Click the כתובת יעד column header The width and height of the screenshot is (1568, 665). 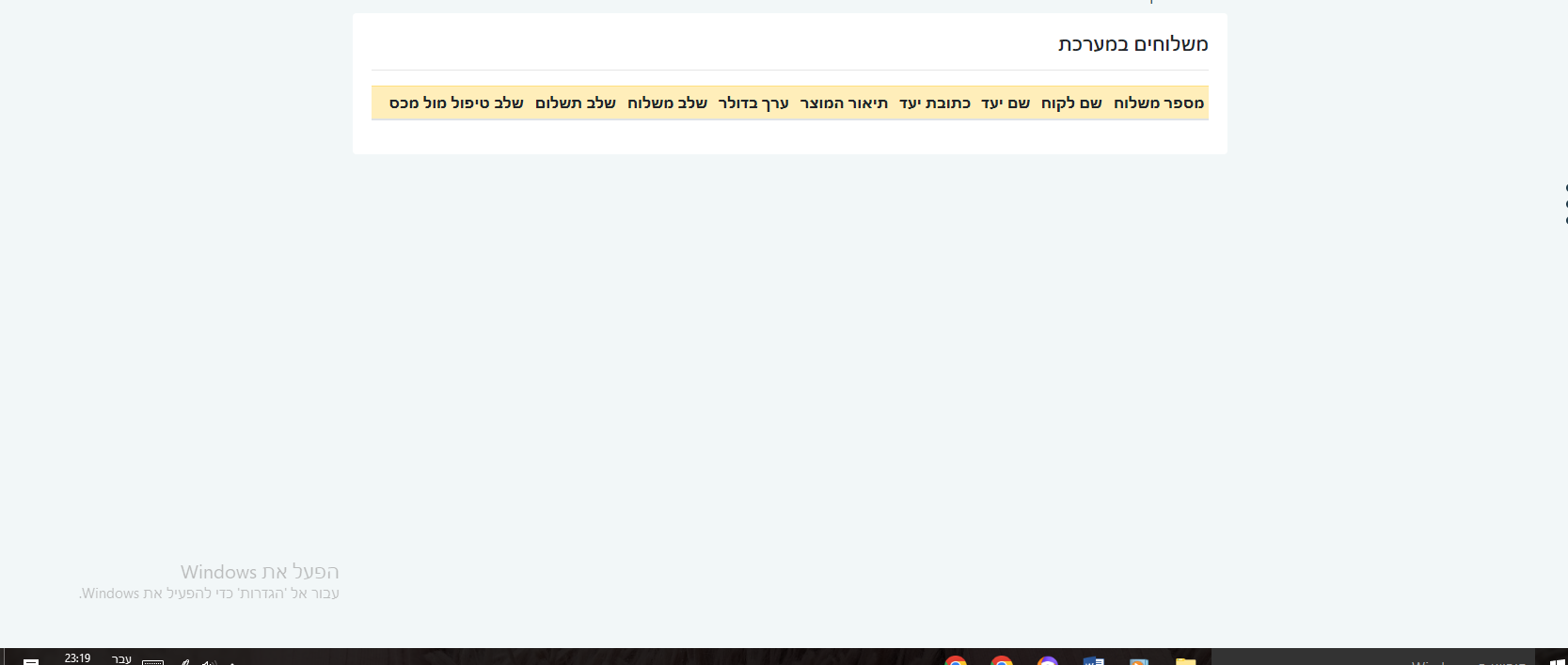(x=935, y=103)
